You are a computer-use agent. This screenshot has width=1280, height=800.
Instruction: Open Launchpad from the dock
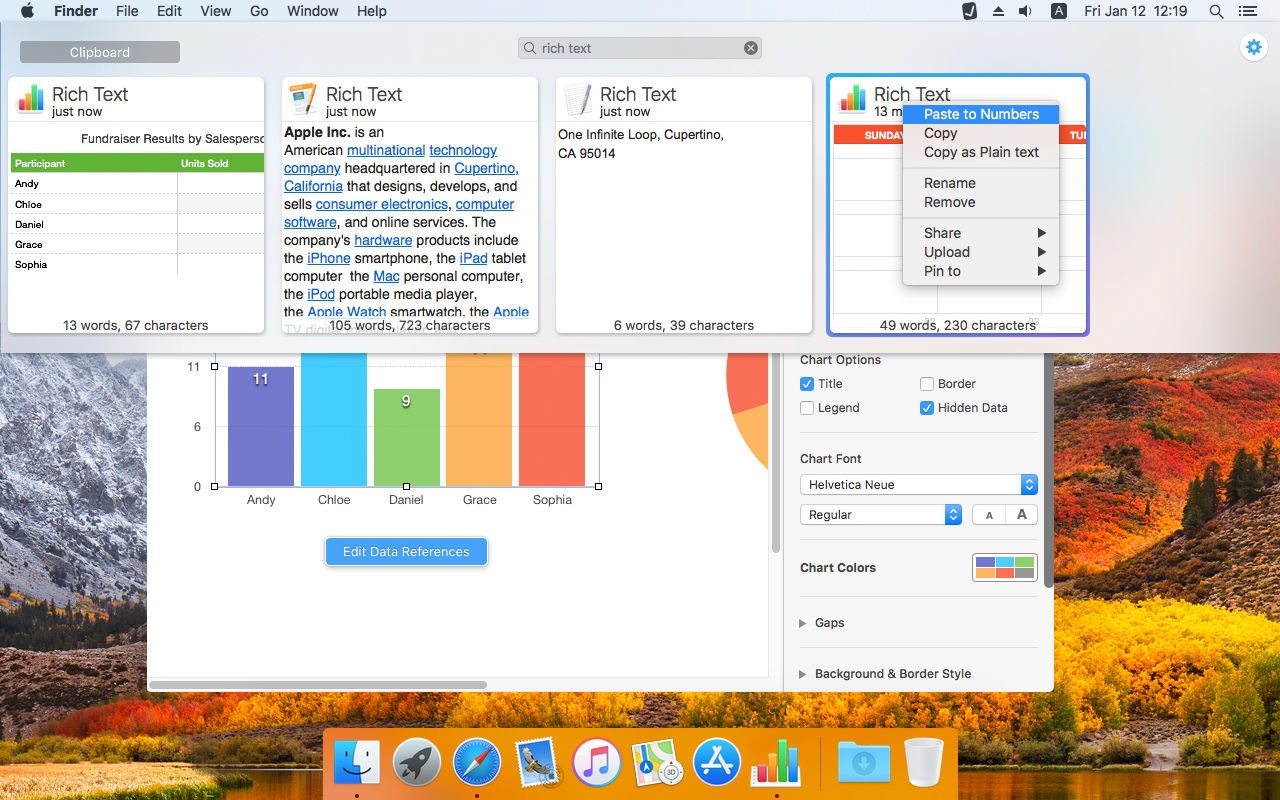417,762
